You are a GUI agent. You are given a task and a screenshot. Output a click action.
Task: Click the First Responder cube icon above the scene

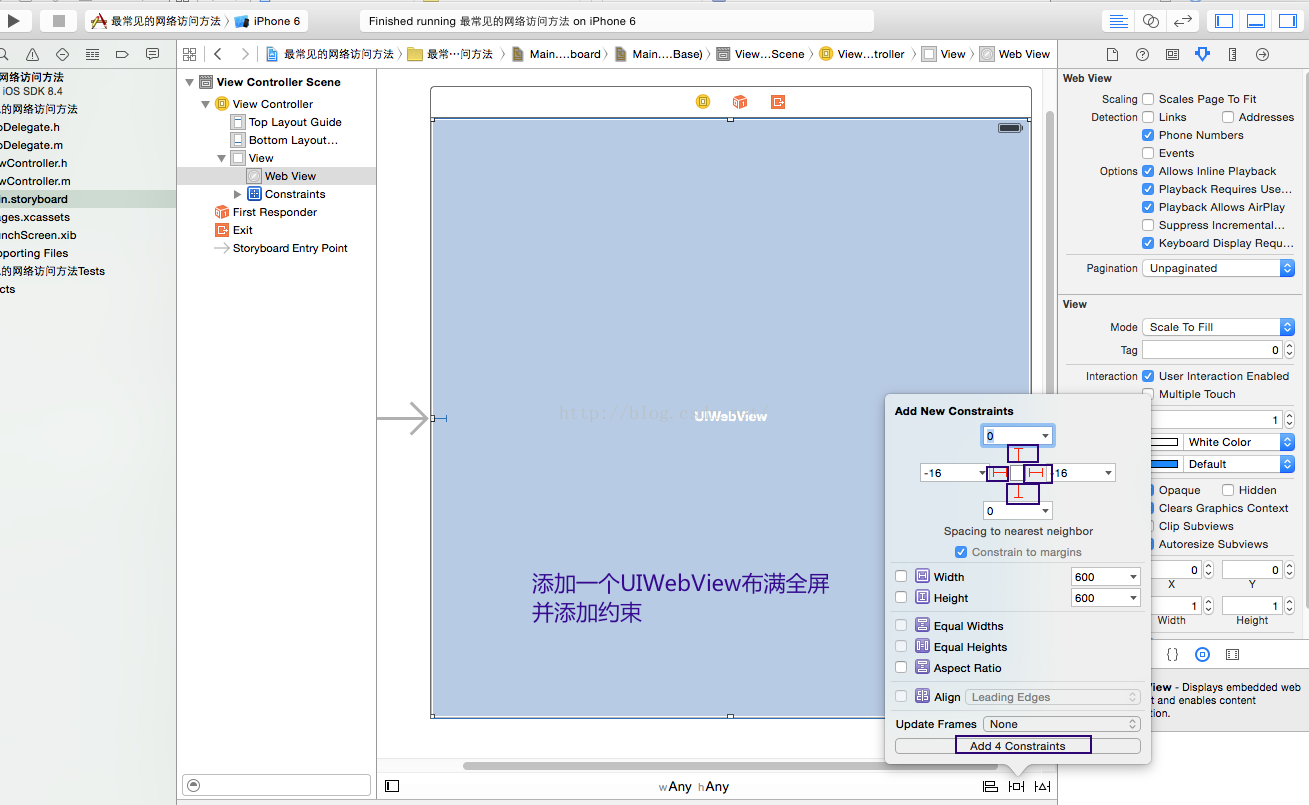[740, 101]
